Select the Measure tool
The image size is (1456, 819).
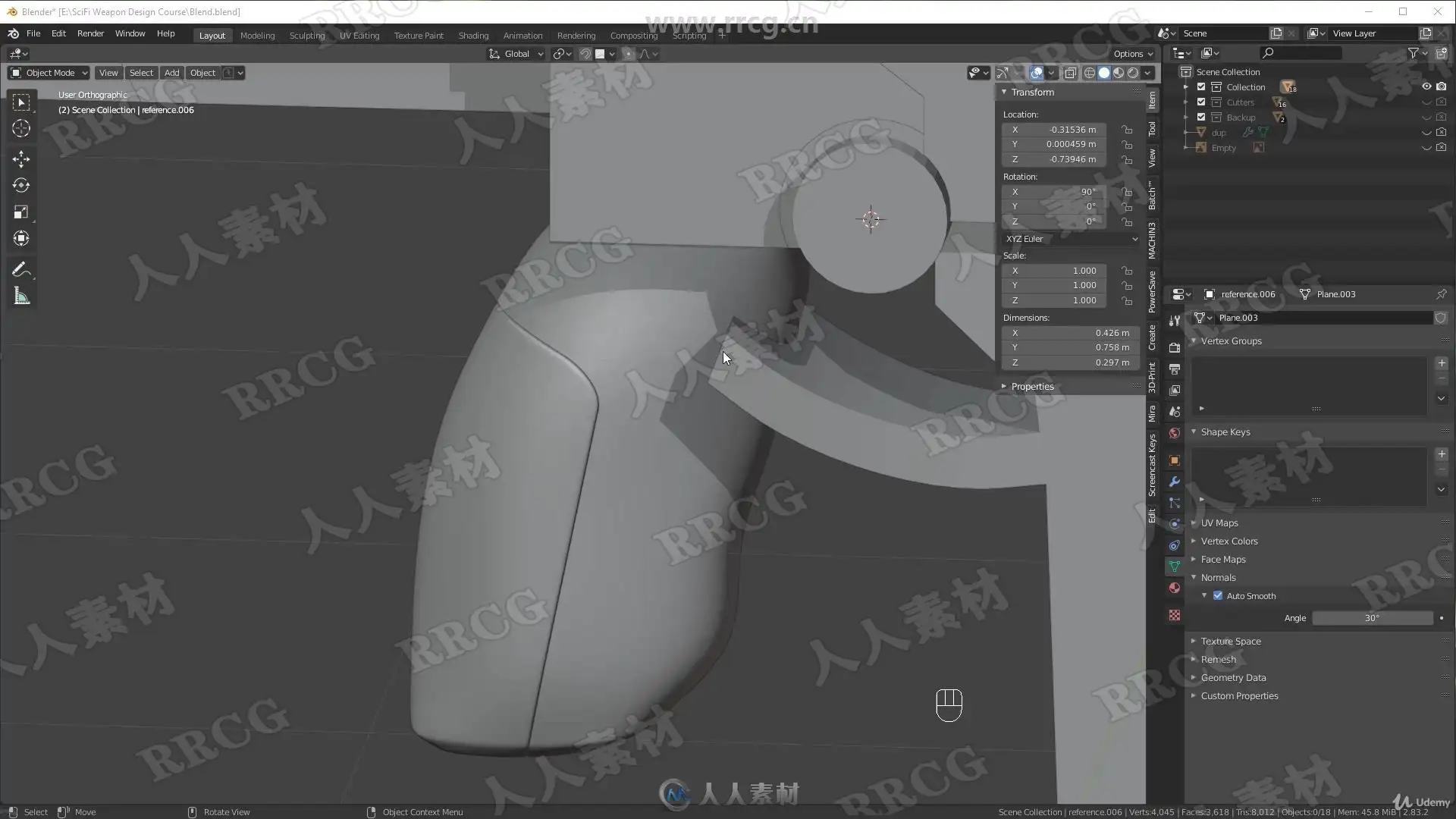(21, 297)
